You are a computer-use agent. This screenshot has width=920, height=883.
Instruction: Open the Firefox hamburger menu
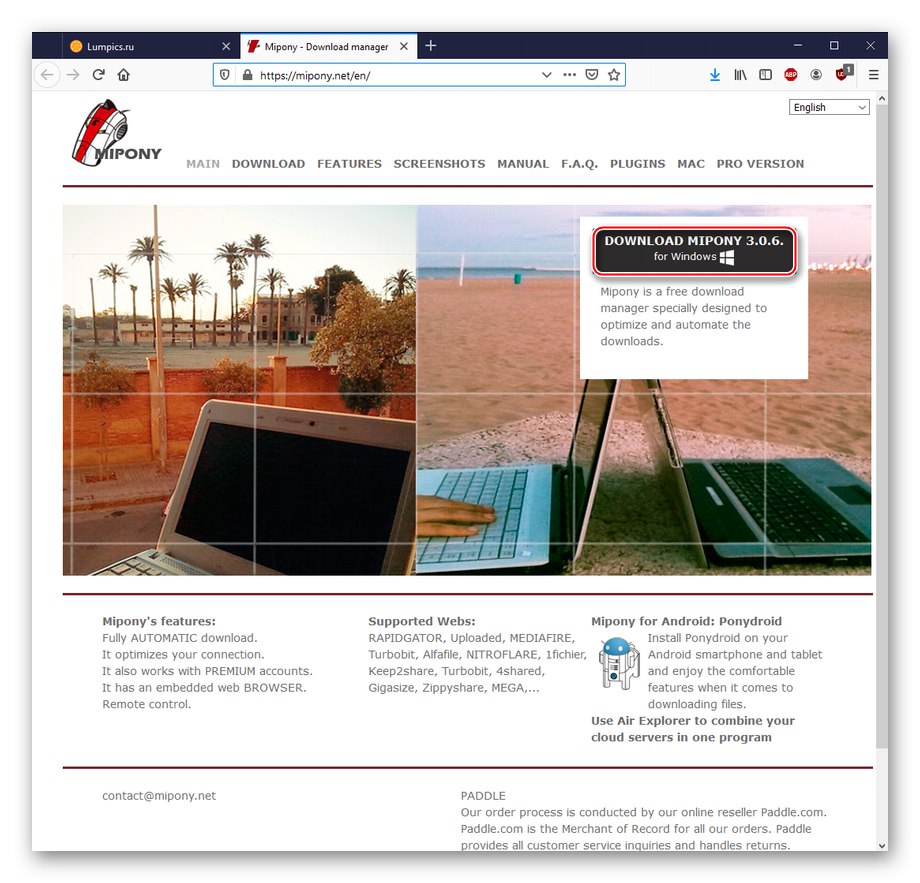[x=873, y=75]
